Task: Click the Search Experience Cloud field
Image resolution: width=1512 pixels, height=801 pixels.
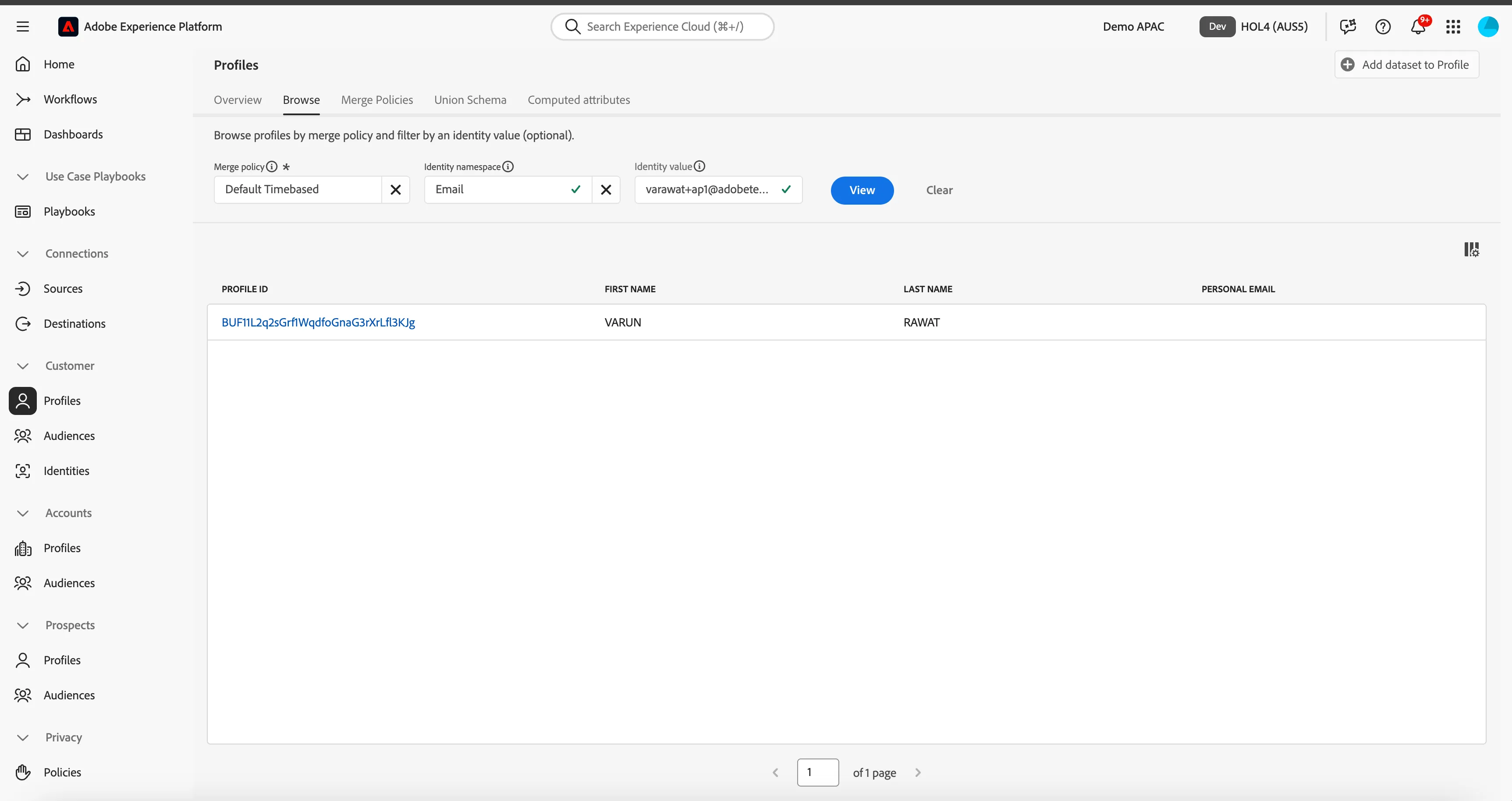Action: tap(662, 26)
